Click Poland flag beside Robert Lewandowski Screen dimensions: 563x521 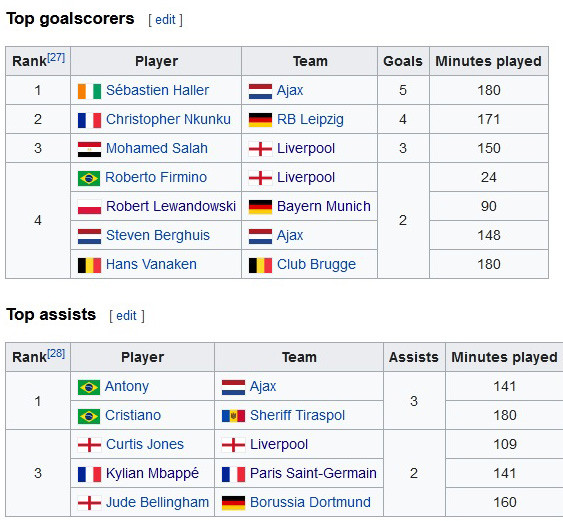pyautogui.click(x=89, y=207)
